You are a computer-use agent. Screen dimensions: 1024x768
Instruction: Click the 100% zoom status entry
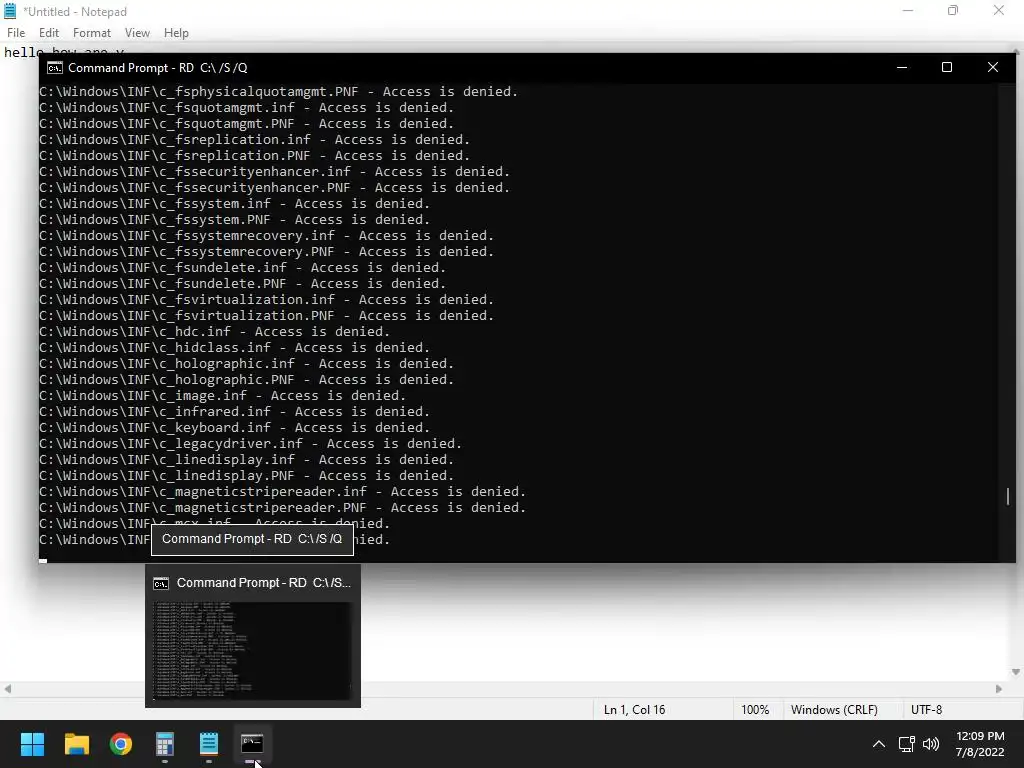click(755, 710)
